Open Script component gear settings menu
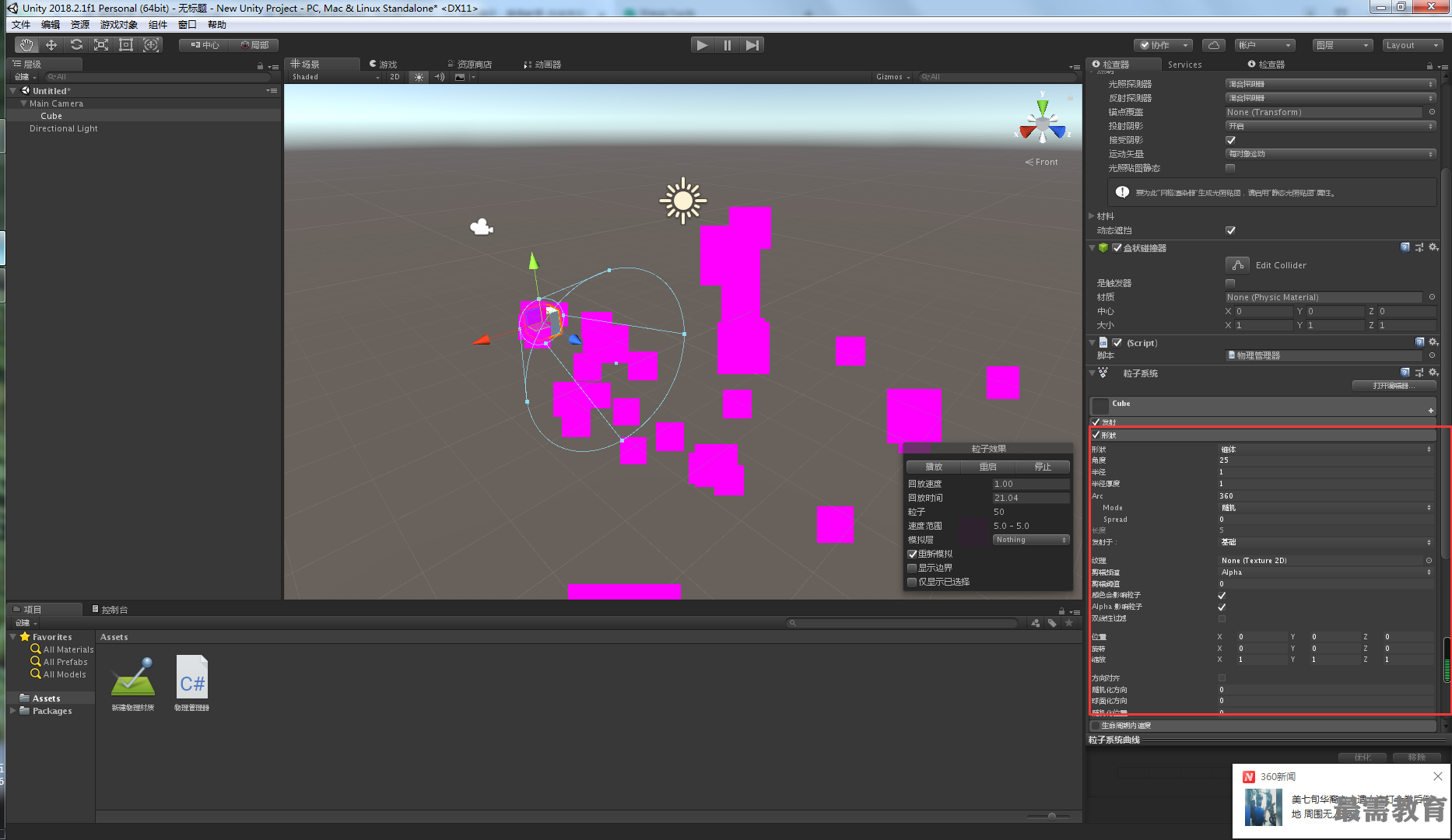The width and height of the screenshot is (1452, 840). (x=1433, y=342)
